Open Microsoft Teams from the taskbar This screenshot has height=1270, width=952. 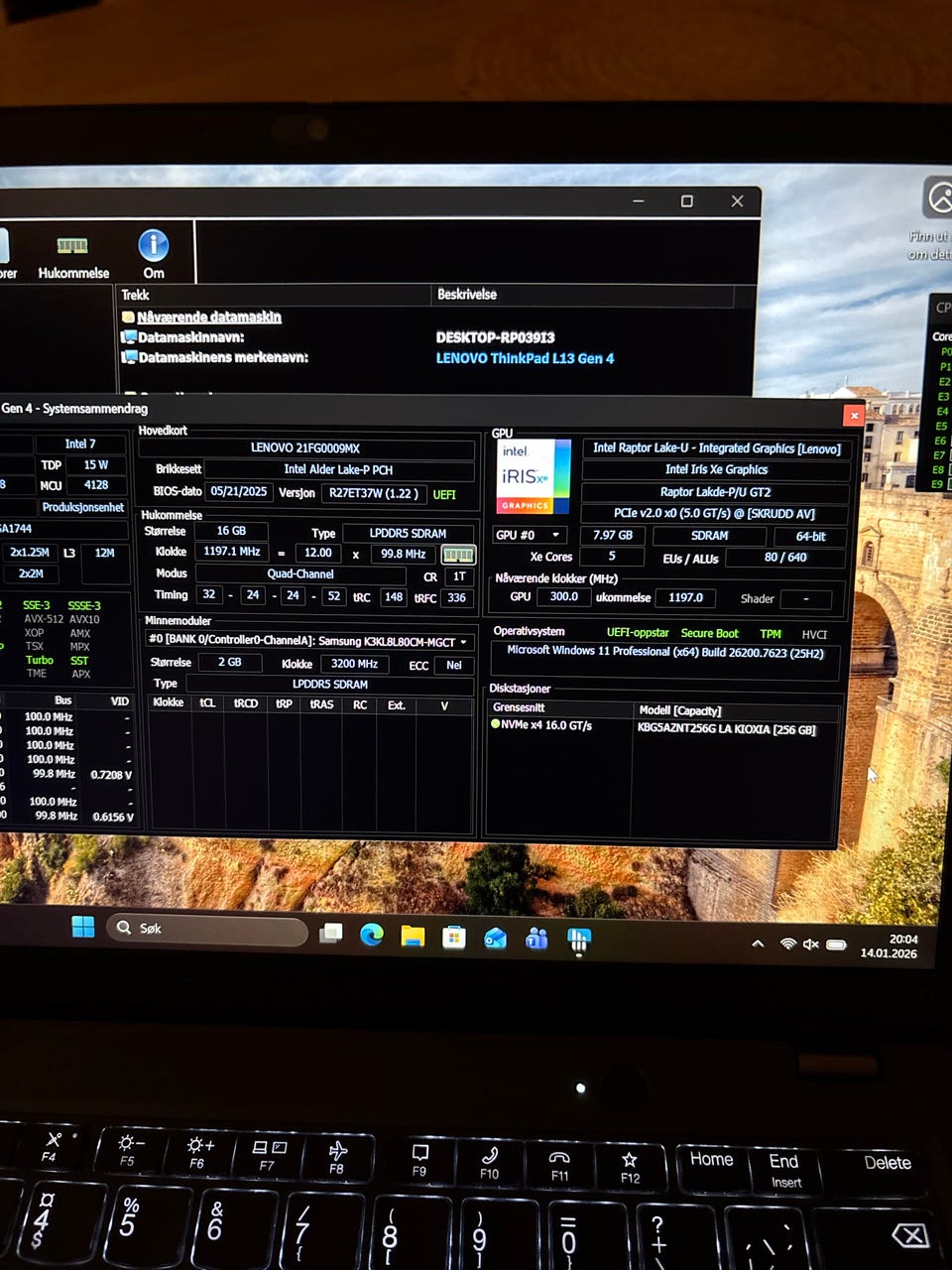[x=536, y=938]
